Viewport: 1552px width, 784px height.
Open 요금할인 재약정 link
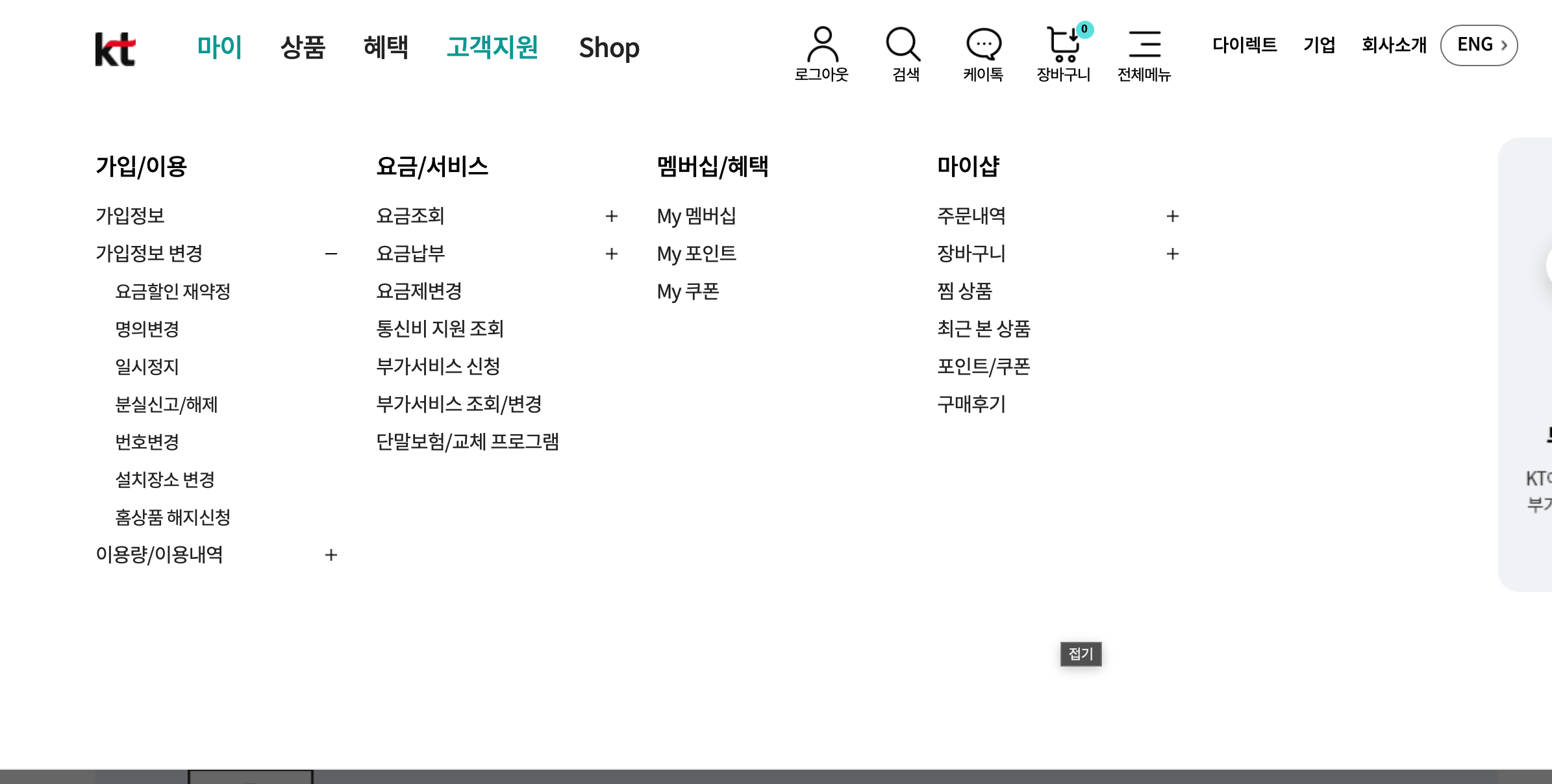[173, 291]
